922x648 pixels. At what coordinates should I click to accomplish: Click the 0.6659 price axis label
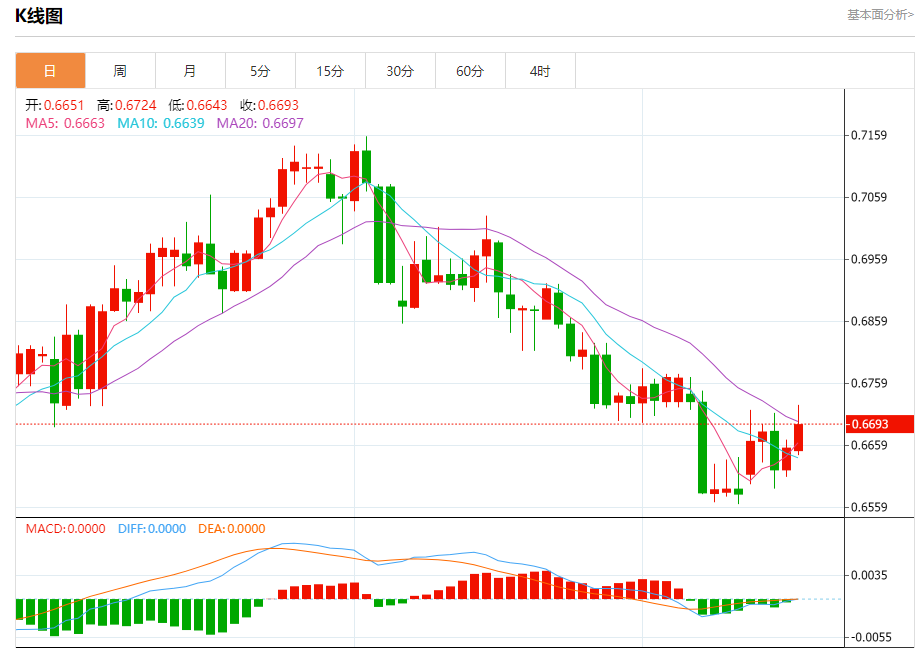point(869,445)
